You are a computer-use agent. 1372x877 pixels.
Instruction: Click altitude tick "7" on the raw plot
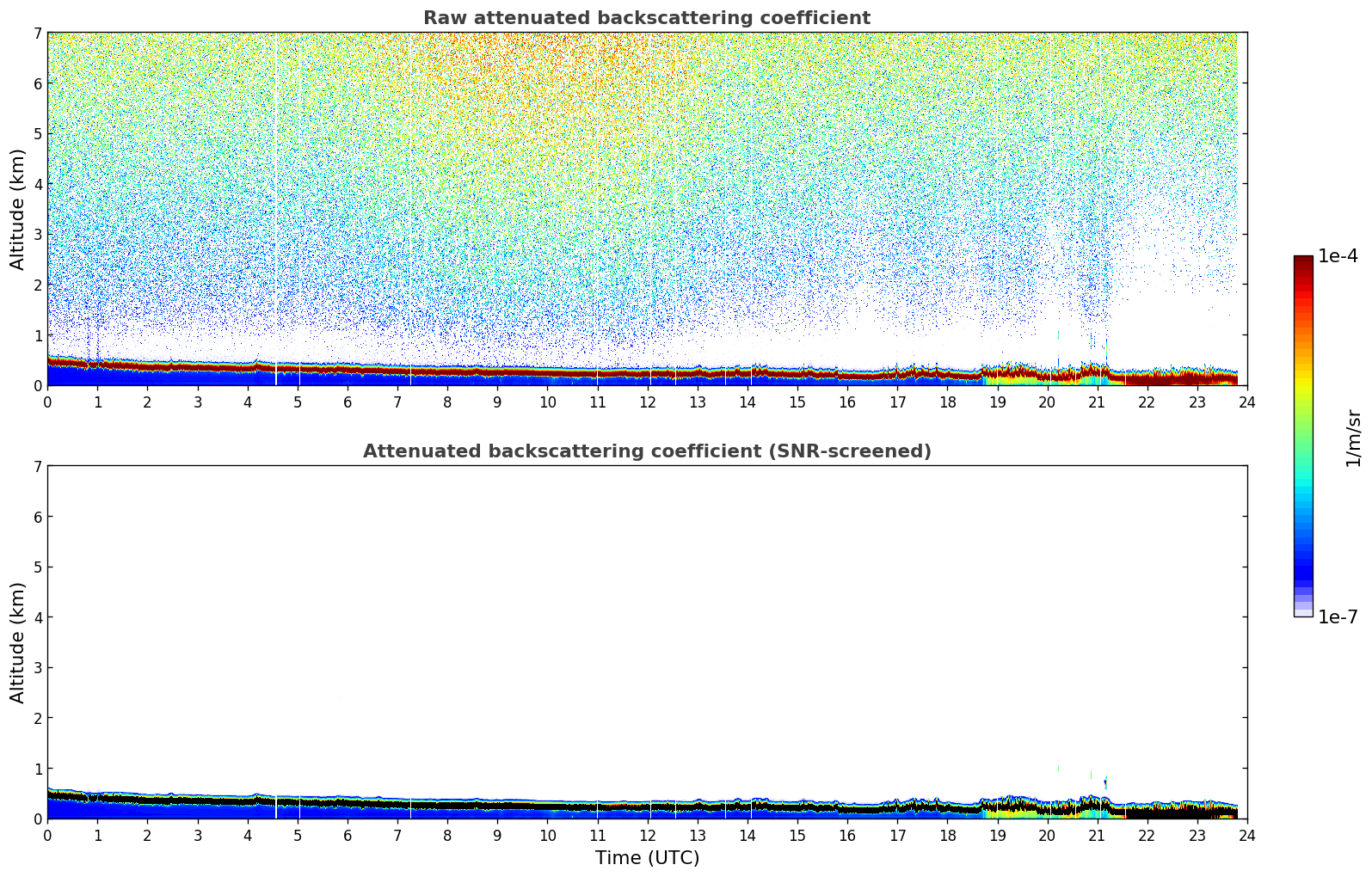point(37,34)
